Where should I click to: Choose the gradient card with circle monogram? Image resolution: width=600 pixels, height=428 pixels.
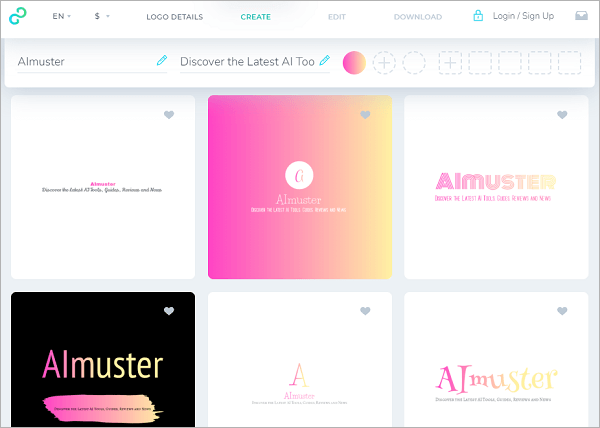[300, 187]
